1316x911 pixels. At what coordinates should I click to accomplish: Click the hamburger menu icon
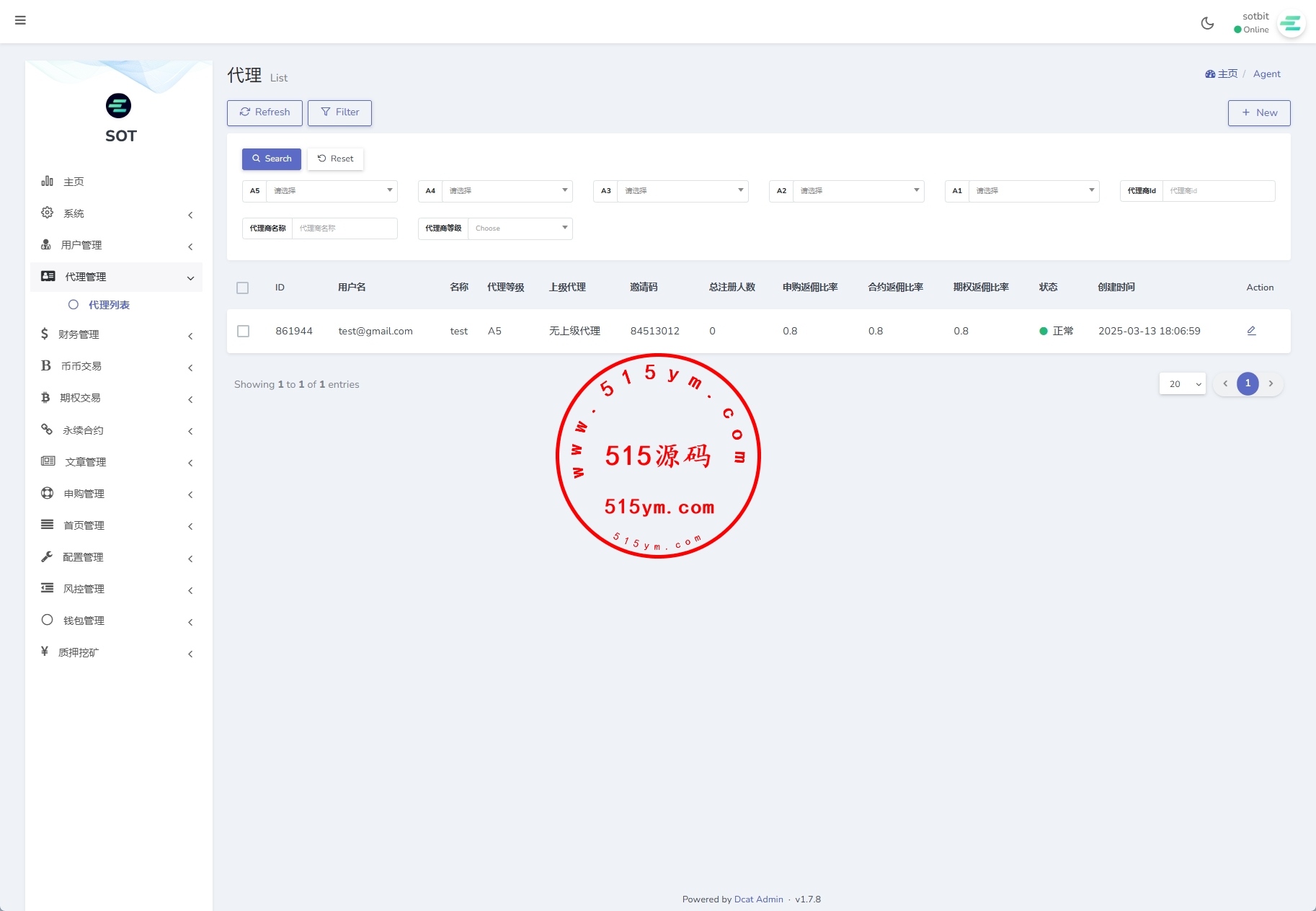pos(20,20)
